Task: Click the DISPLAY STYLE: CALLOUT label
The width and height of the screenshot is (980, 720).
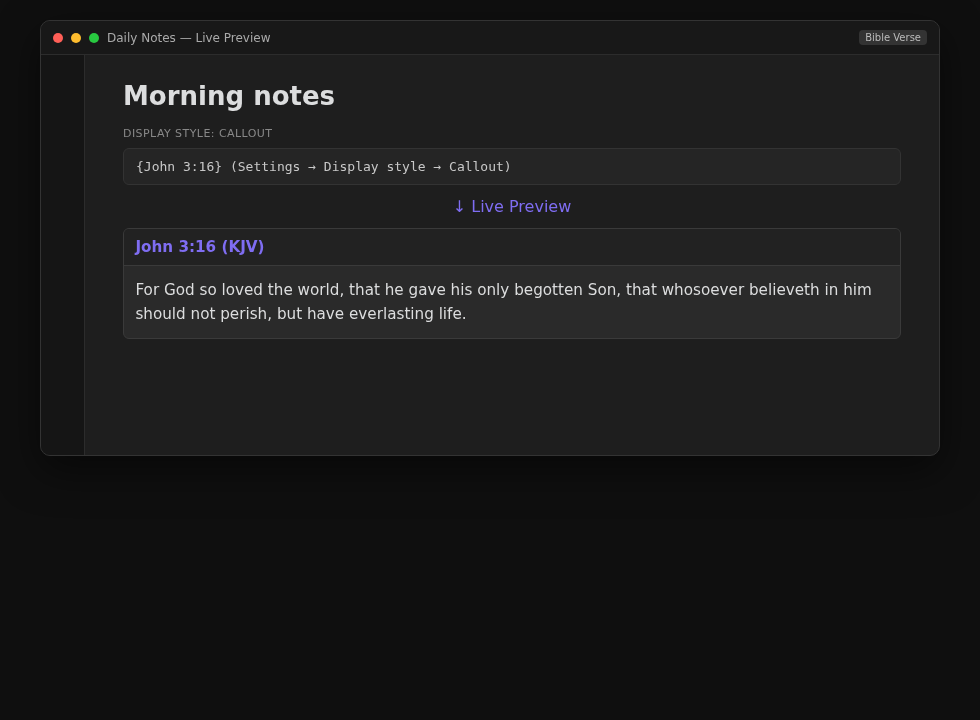Action: tap(198, 133)
